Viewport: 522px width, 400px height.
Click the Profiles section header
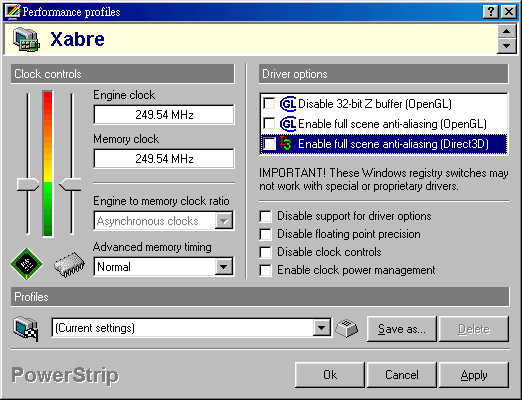260,297
